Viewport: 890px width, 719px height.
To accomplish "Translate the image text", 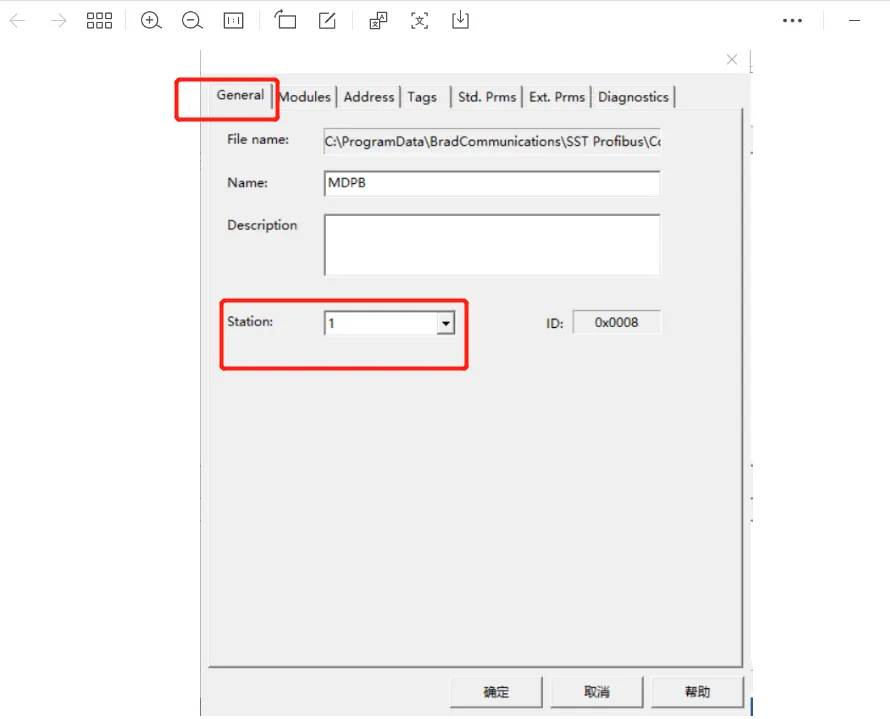I will click(378, 20).
